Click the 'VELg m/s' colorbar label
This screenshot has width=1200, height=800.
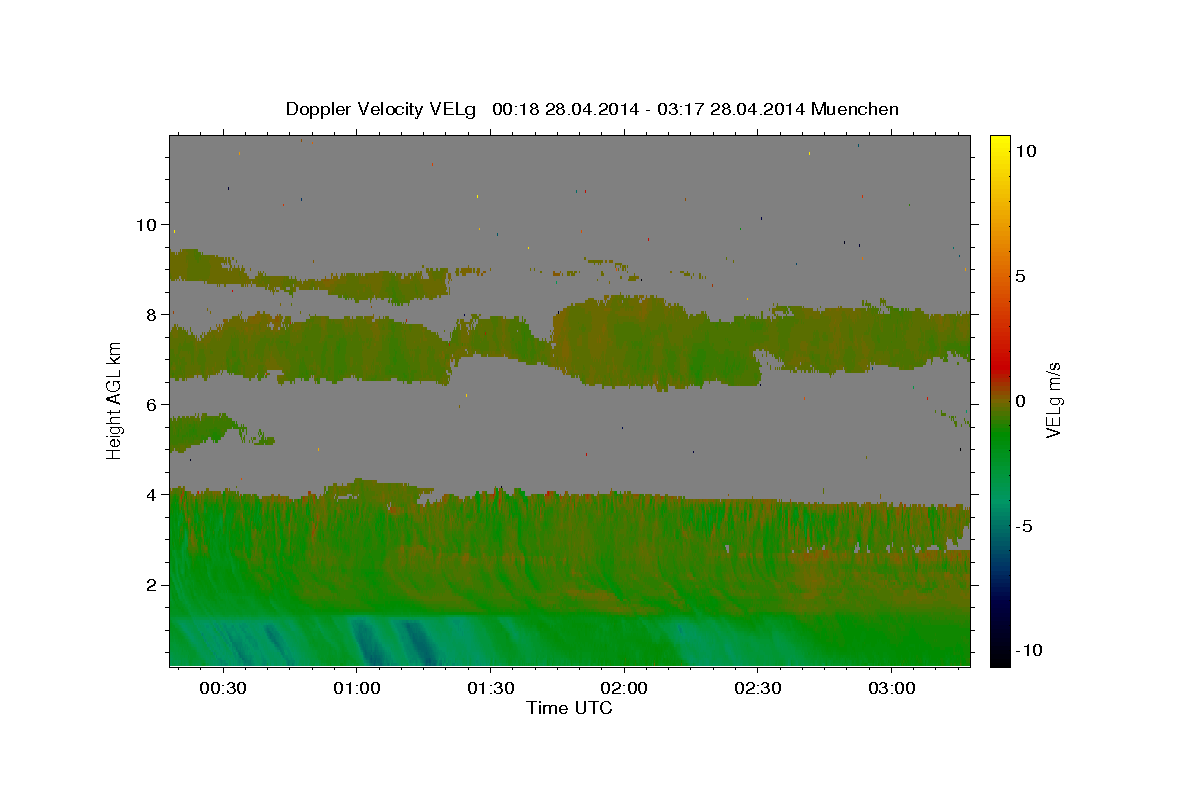coord(1053,400)
